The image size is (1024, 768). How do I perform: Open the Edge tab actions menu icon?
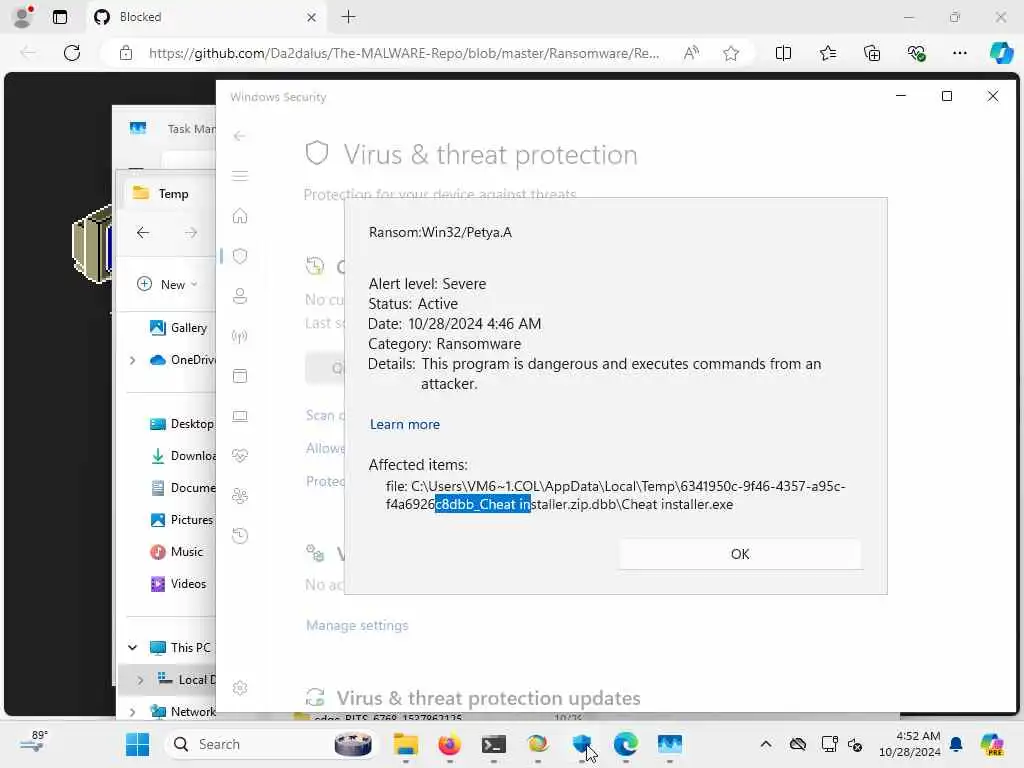59,17
